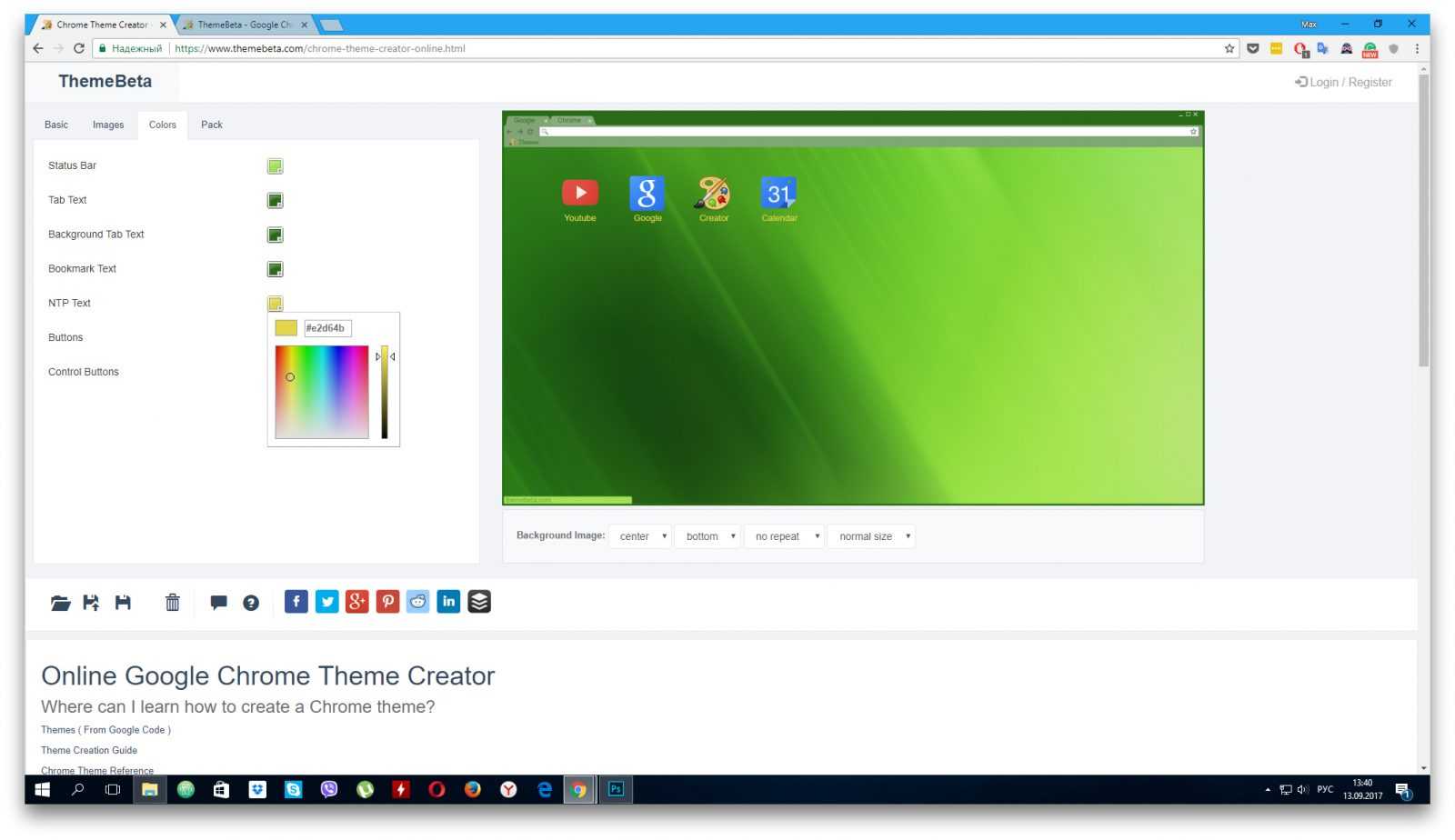1455x840 pixels.
Task: Click the Tab Text color swatch
Action: click(x=275, y=200)
